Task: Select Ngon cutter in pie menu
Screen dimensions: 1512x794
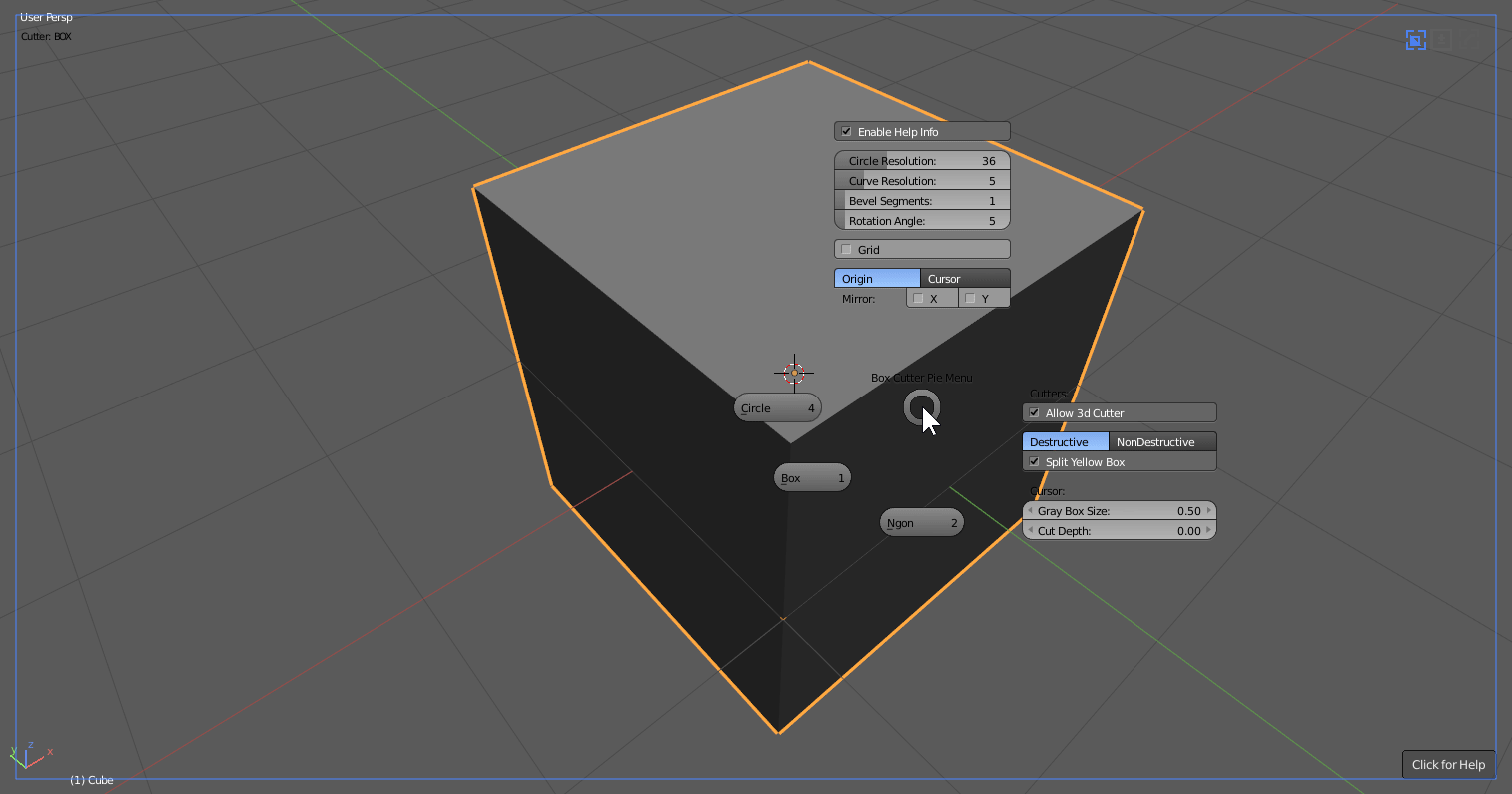Action: 921,523
